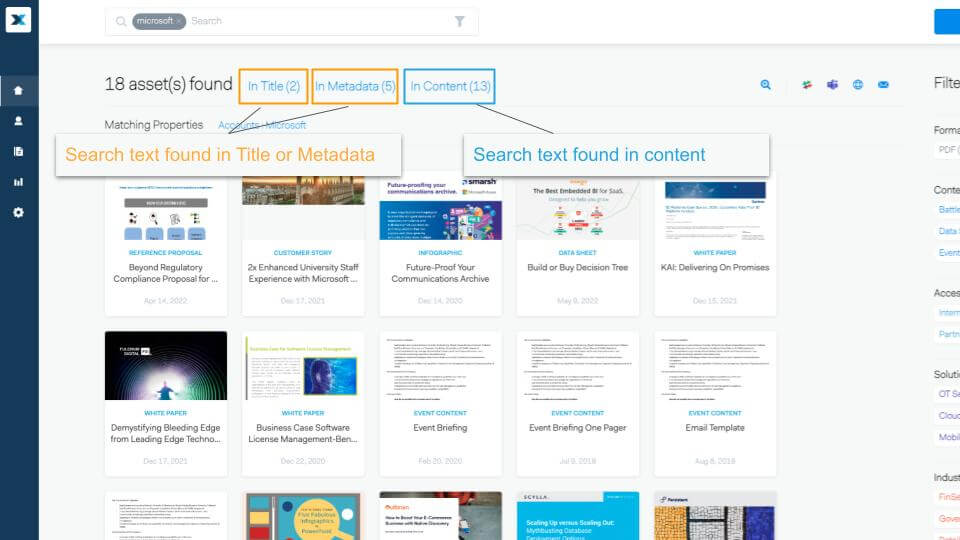Click into the Search text field
960x540 pixels.
(x=320, y=21)
